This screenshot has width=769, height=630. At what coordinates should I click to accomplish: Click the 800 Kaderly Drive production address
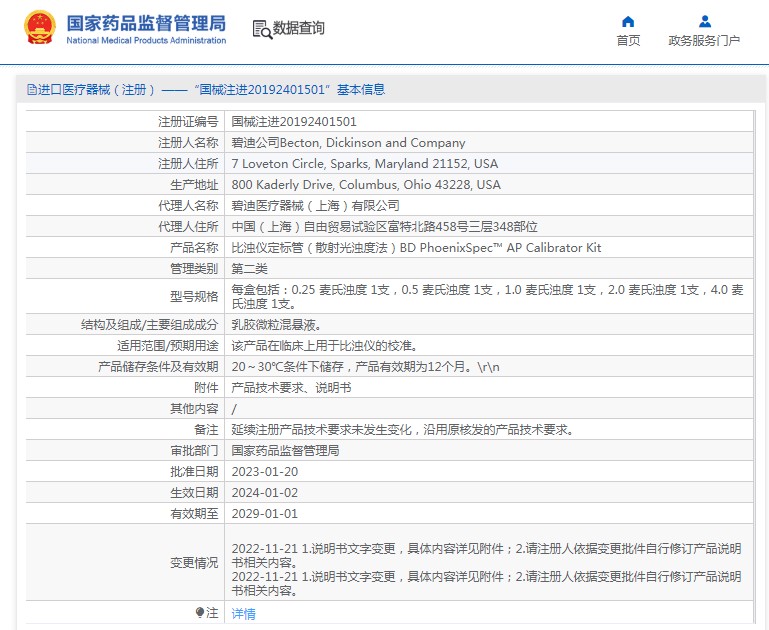(x=366, y=185)
